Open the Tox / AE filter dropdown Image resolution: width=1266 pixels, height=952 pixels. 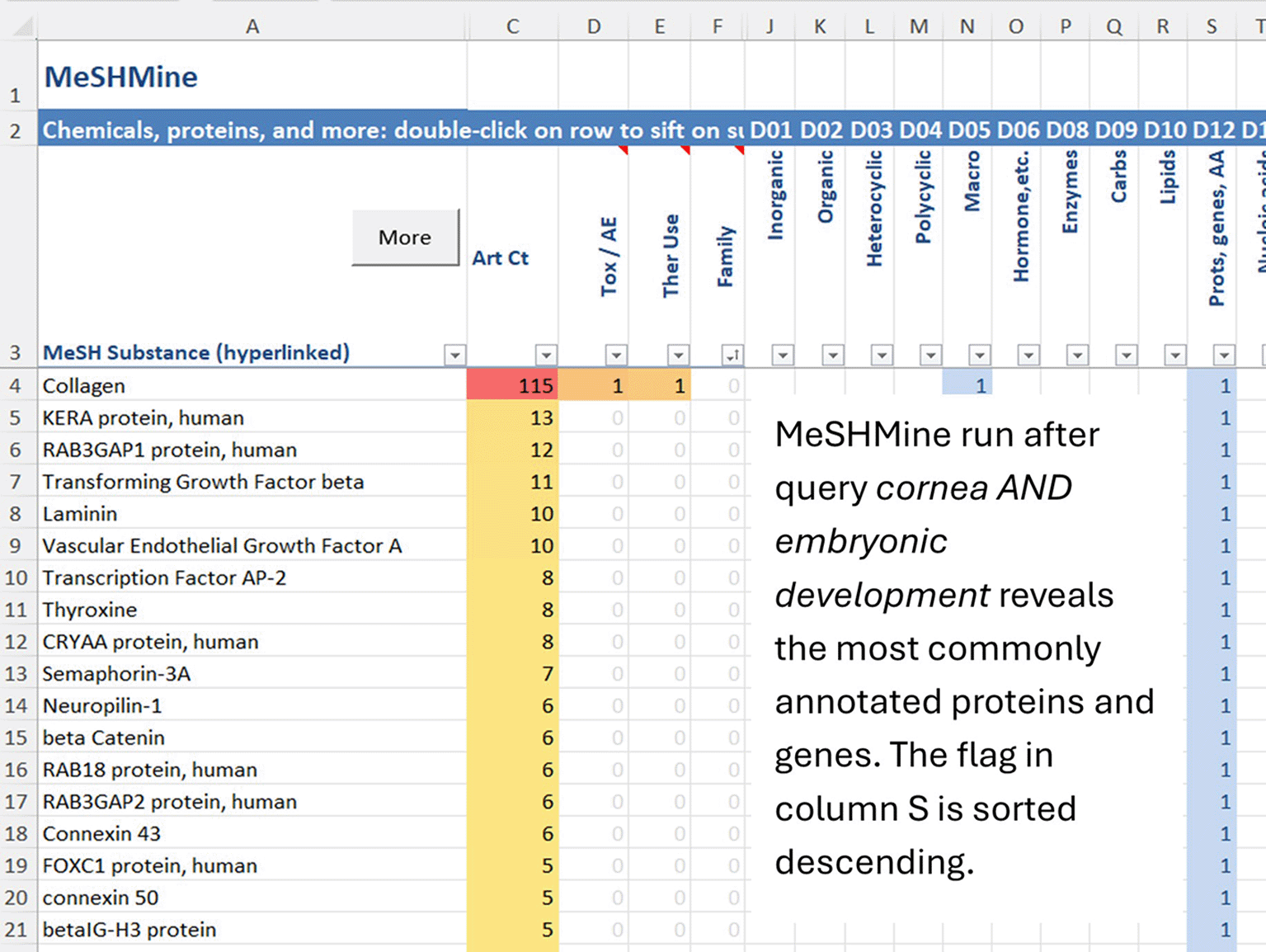coord(616,355)
